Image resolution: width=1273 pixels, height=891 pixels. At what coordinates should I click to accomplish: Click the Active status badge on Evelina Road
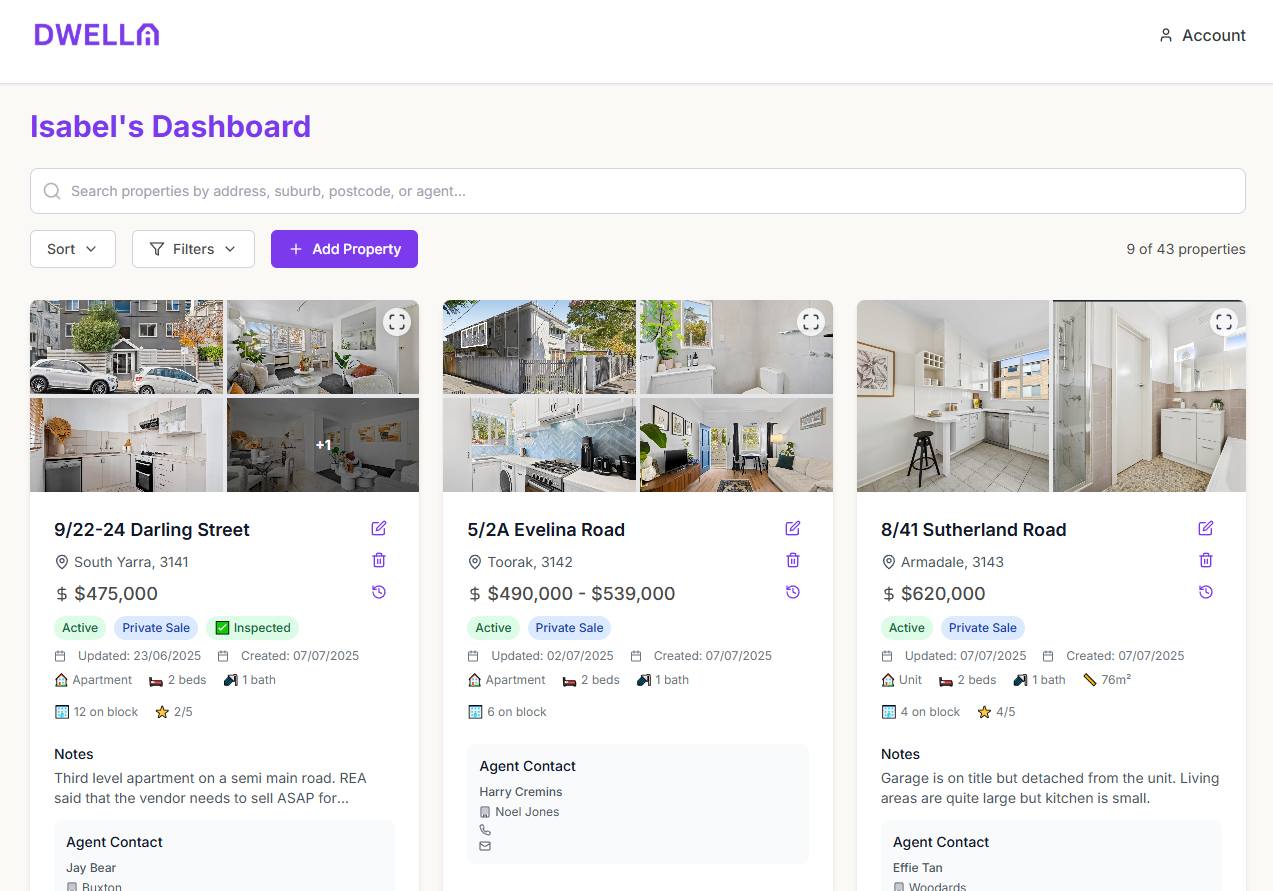[493, 627]
